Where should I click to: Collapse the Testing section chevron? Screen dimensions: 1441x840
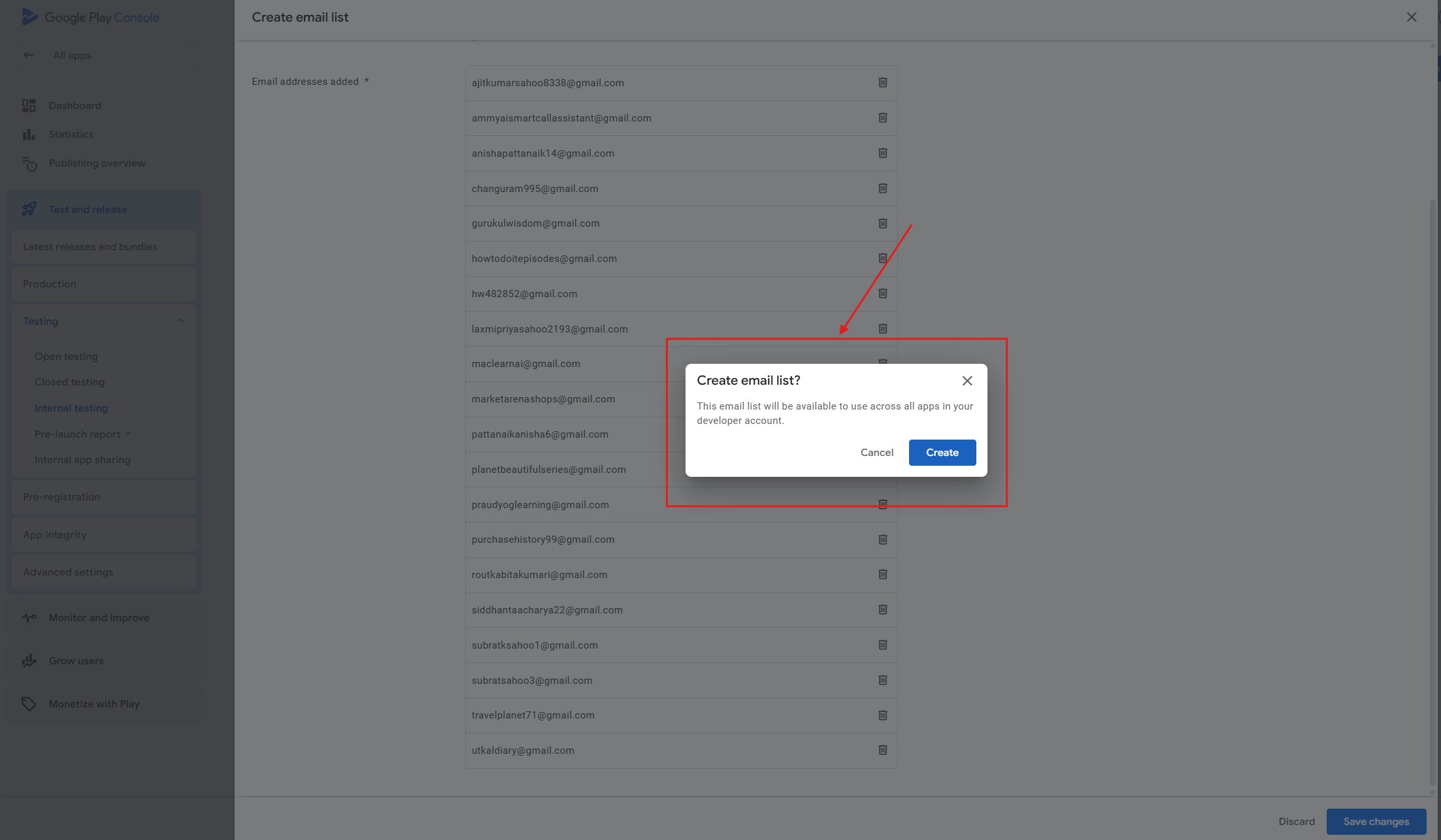coord(180,321)
